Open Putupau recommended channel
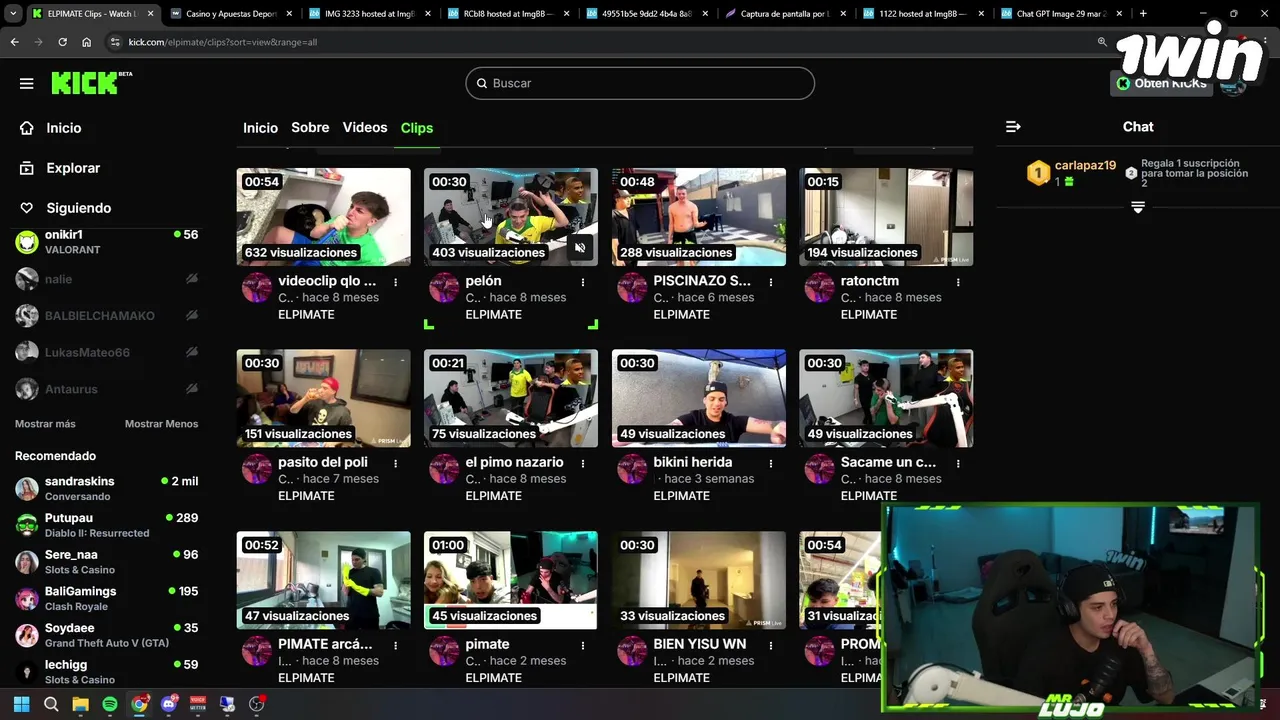The height and width of the screenshot is (720, 1280). [106, 525]
